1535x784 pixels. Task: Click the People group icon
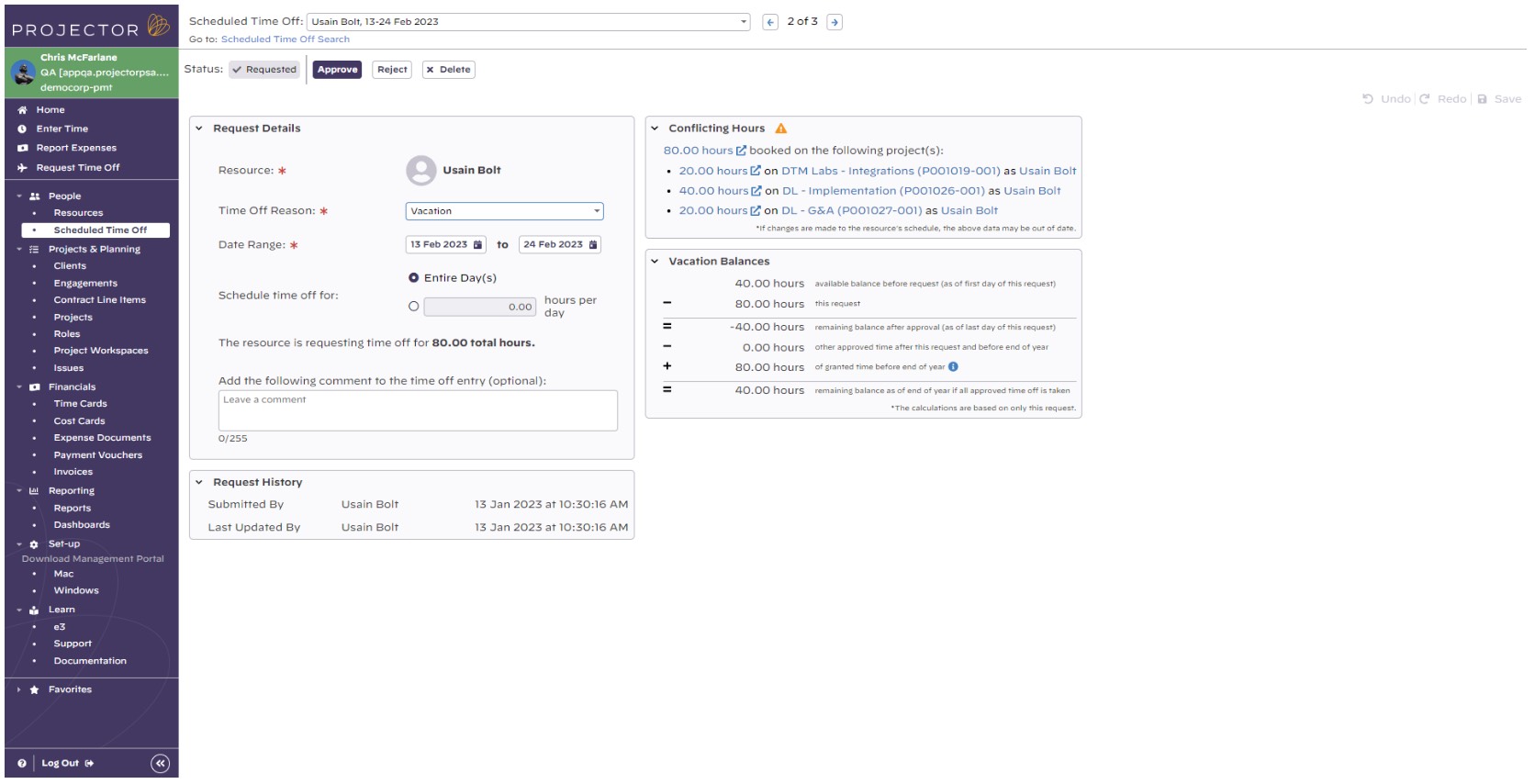(x=35, y=196)
